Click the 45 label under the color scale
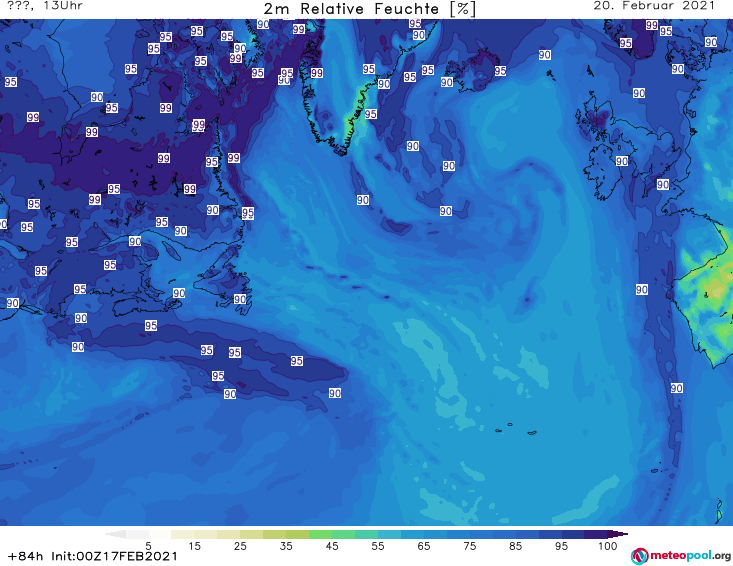Viewport: 733px width, 566px height. 332,546
